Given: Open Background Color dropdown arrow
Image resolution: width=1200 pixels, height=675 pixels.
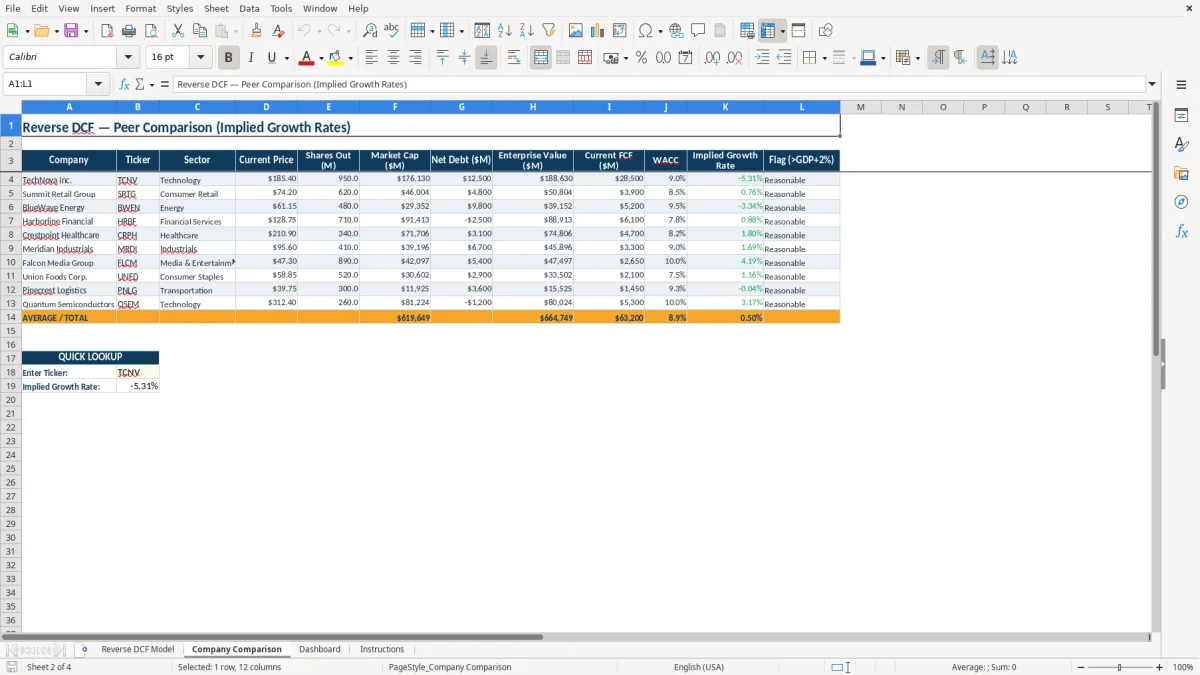Looking at the screenshot, I should (x=350, y=58).
